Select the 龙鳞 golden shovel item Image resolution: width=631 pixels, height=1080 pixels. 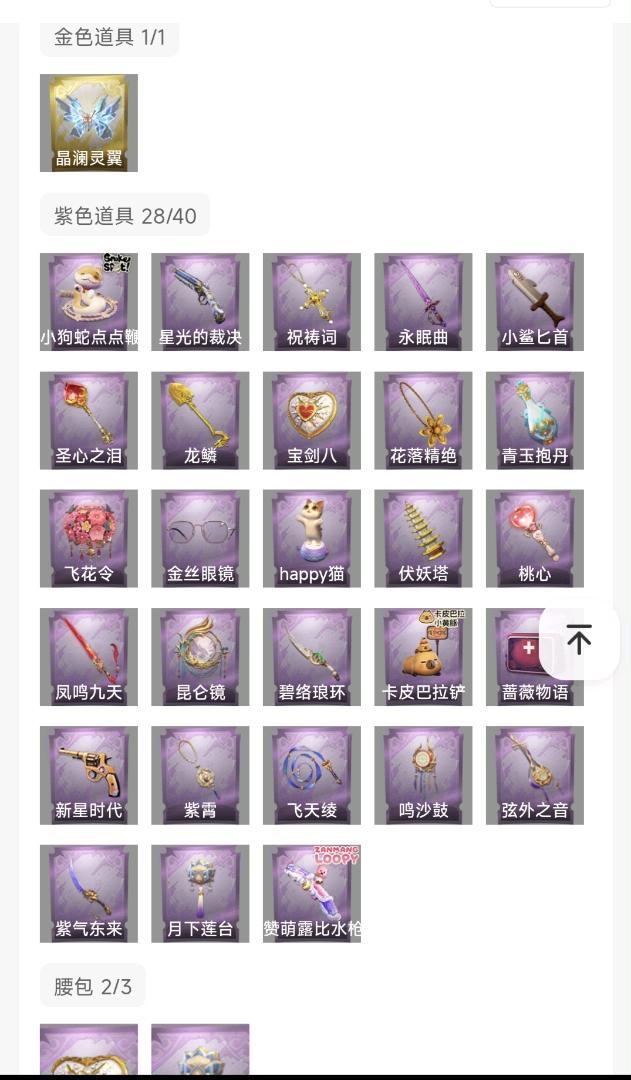pyautogui.click(x=200, y=420)
